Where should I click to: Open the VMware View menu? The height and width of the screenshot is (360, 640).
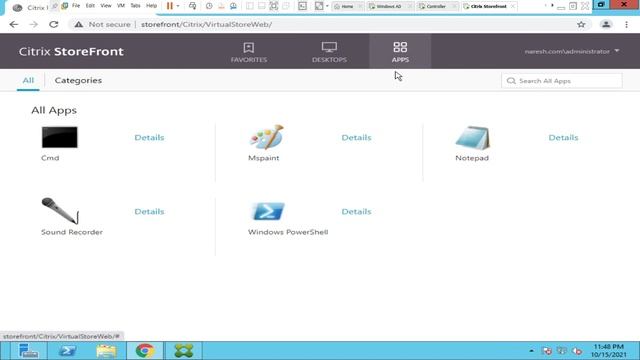point(106,6)
